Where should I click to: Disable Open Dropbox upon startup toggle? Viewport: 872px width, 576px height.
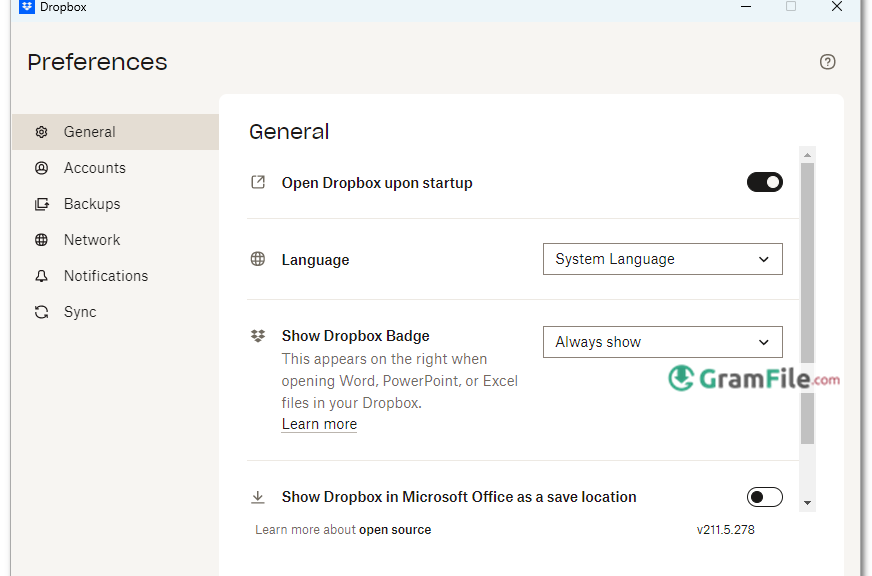[x=764, y=182]
